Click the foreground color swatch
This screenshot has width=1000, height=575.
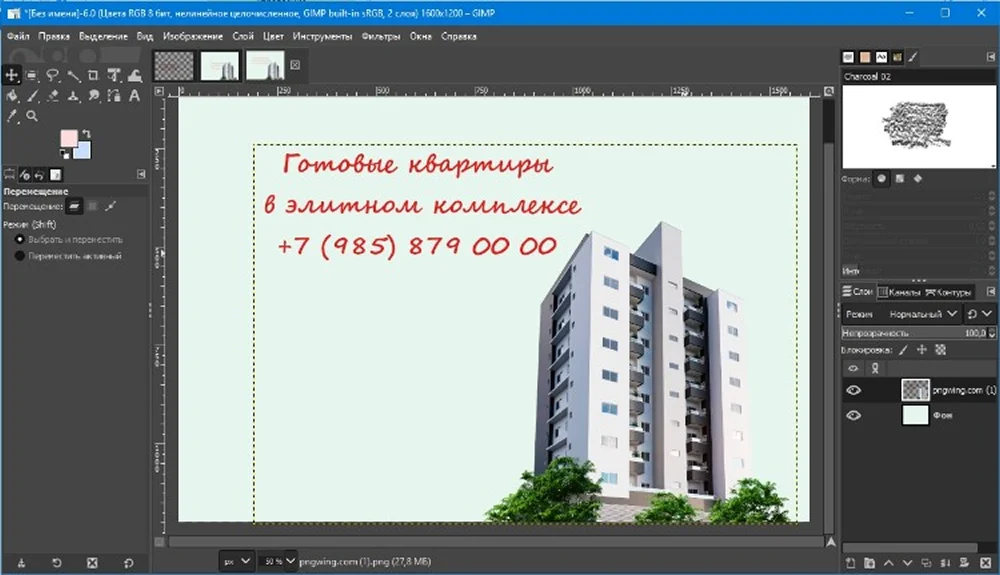click(x=68, y=138)
